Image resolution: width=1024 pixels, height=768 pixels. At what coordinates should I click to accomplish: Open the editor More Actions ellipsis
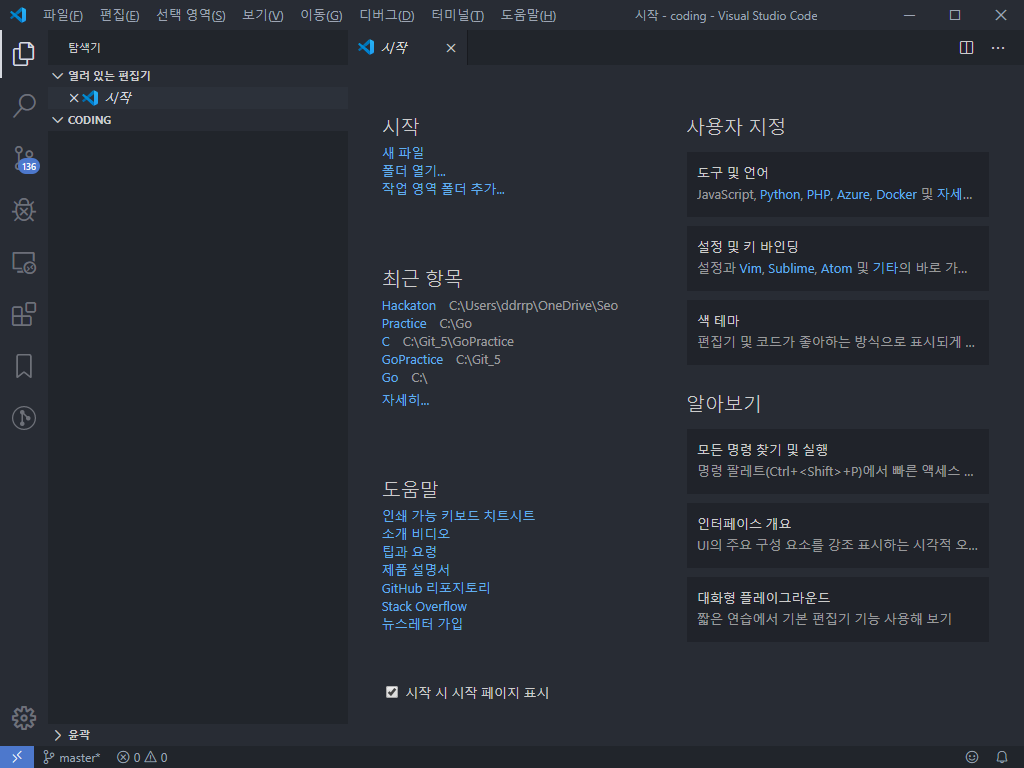[x=998, y=48]
